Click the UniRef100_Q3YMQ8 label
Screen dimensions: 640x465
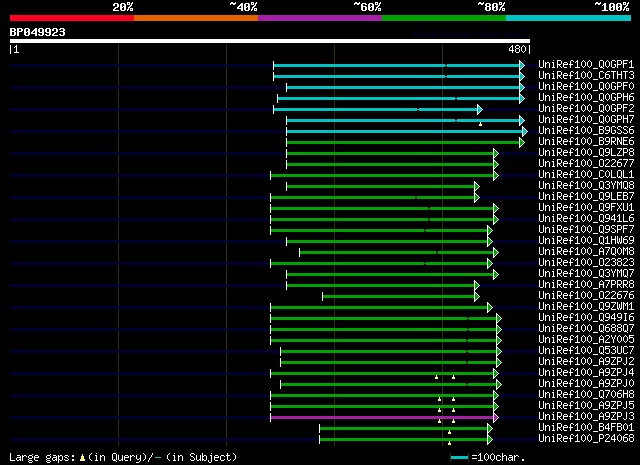586,186
